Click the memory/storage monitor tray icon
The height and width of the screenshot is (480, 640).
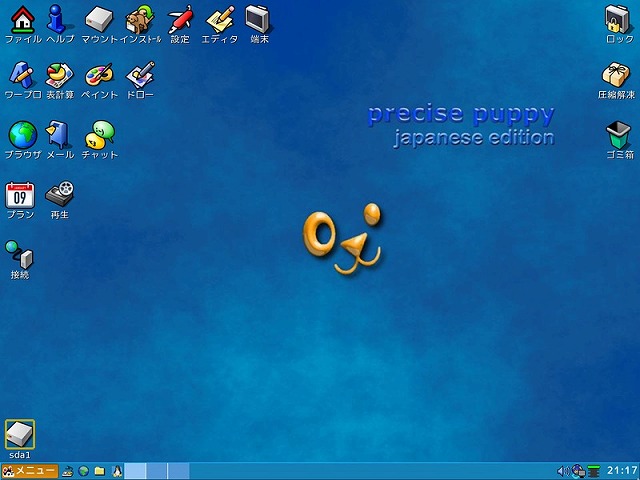pyautogui.click(x=593, y=471)
